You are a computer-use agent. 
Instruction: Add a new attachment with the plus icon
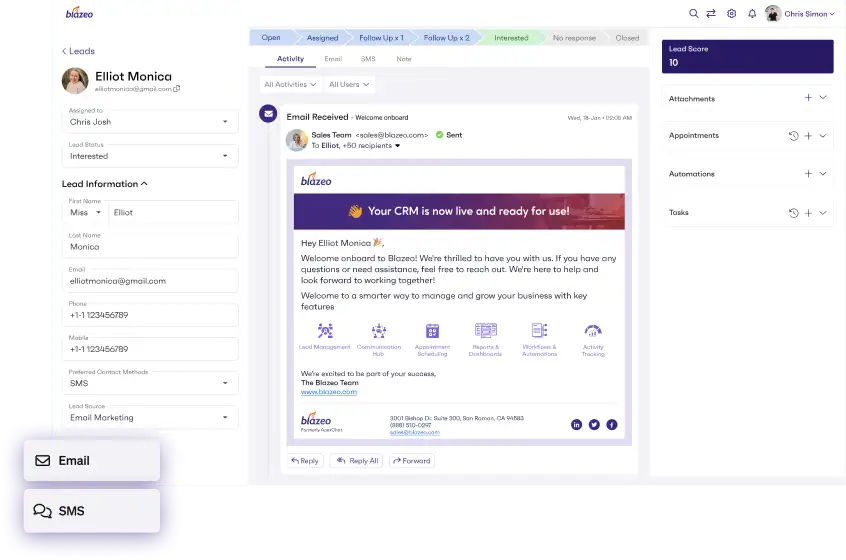click(808, 98)
